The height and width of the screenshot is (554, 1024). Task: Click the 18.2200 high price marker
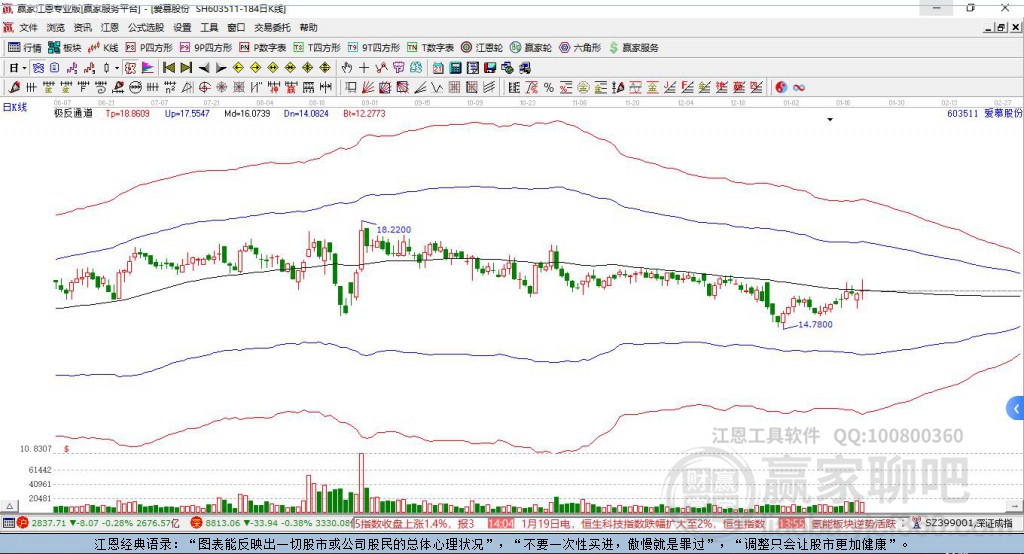point(394,229)
